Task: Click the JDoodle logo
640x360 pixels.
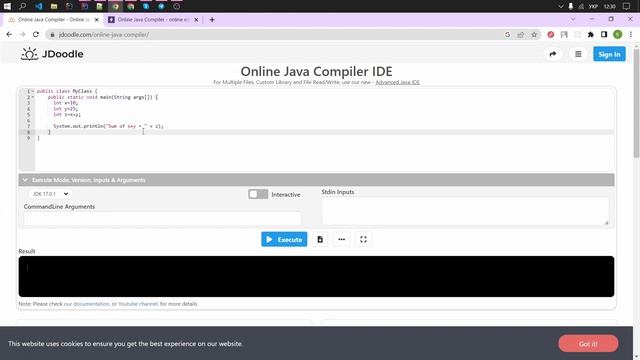Action: pyautogui.click(x=52, y=54)
